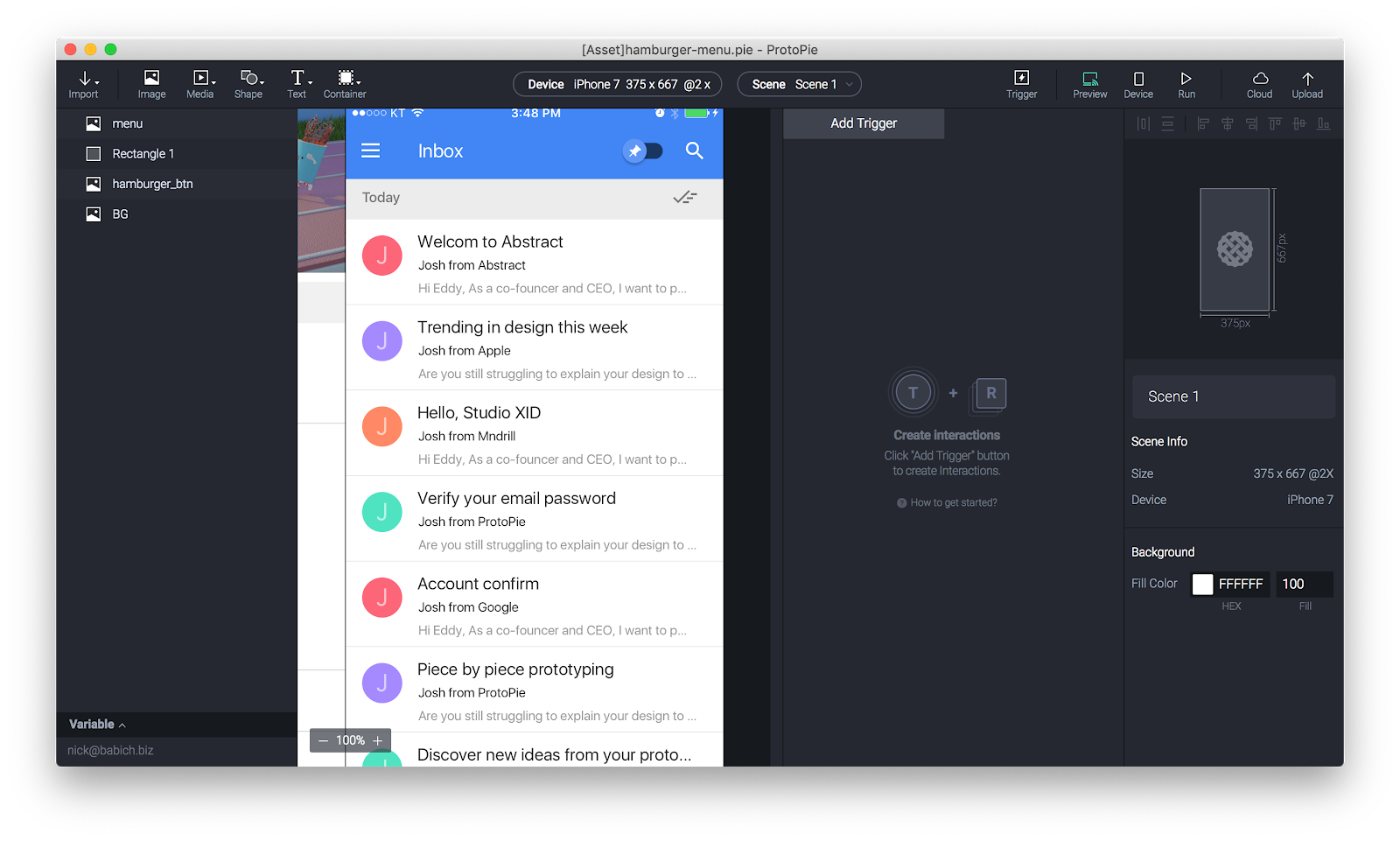This screenshot has width=1400, height=841.
Task: Click align top icon
Action: click(x=1275, y=124)
